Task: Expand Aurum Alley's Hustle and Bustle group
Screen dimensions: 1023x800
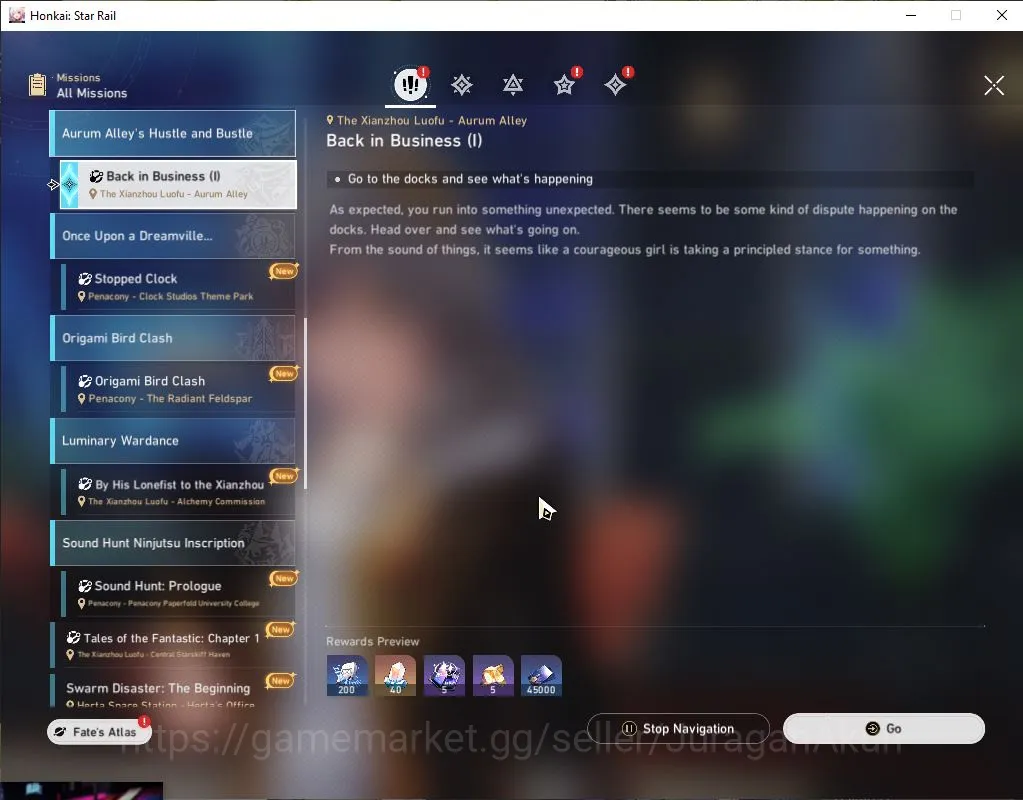Action: coord(173,133)
